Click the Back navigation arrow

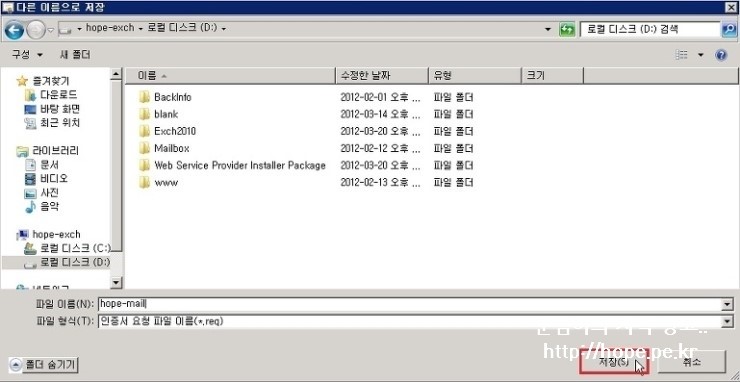click(x=14, y=30)
